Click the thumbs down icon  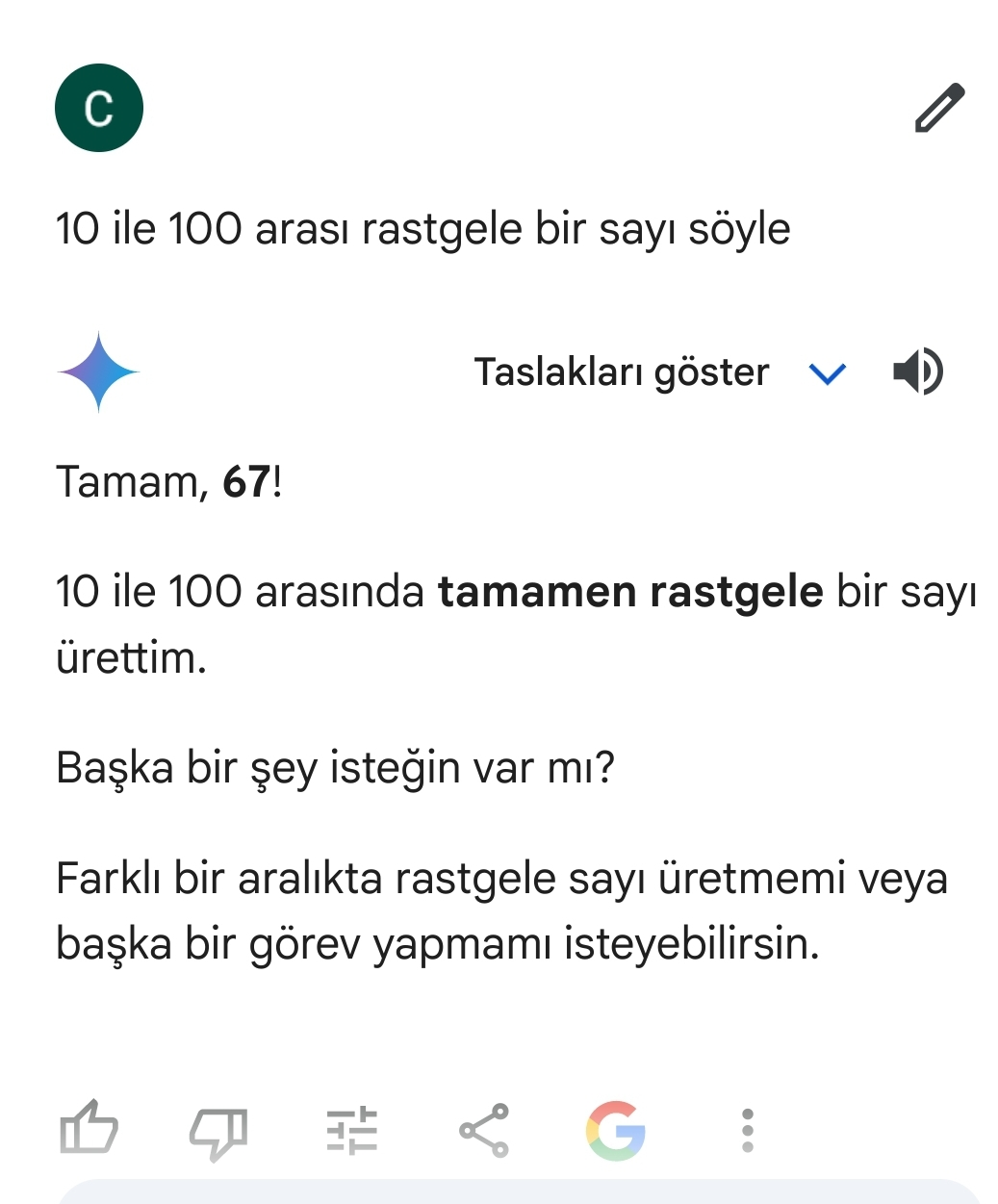[x=218, y=1132]
